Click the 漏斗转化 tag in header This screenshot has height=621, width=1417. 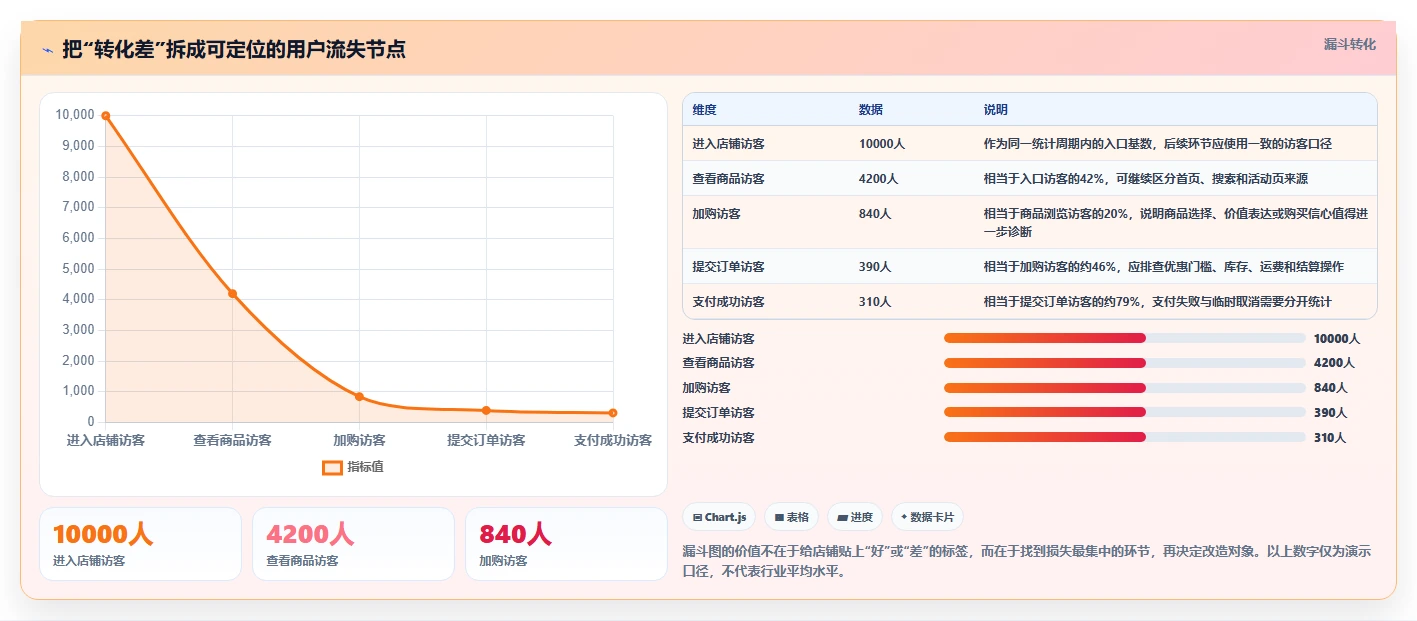[x=1349, y=44]
